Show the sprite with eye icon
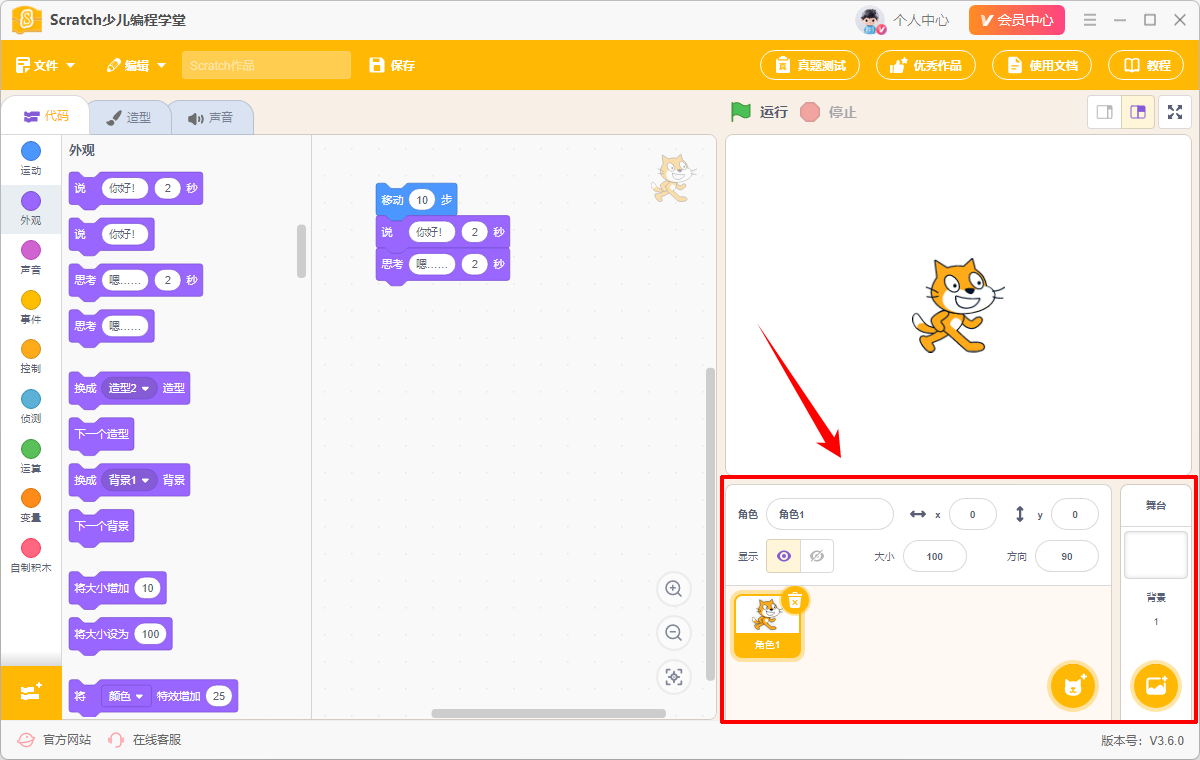1200x760 pixels. click(x=783, y=556)
